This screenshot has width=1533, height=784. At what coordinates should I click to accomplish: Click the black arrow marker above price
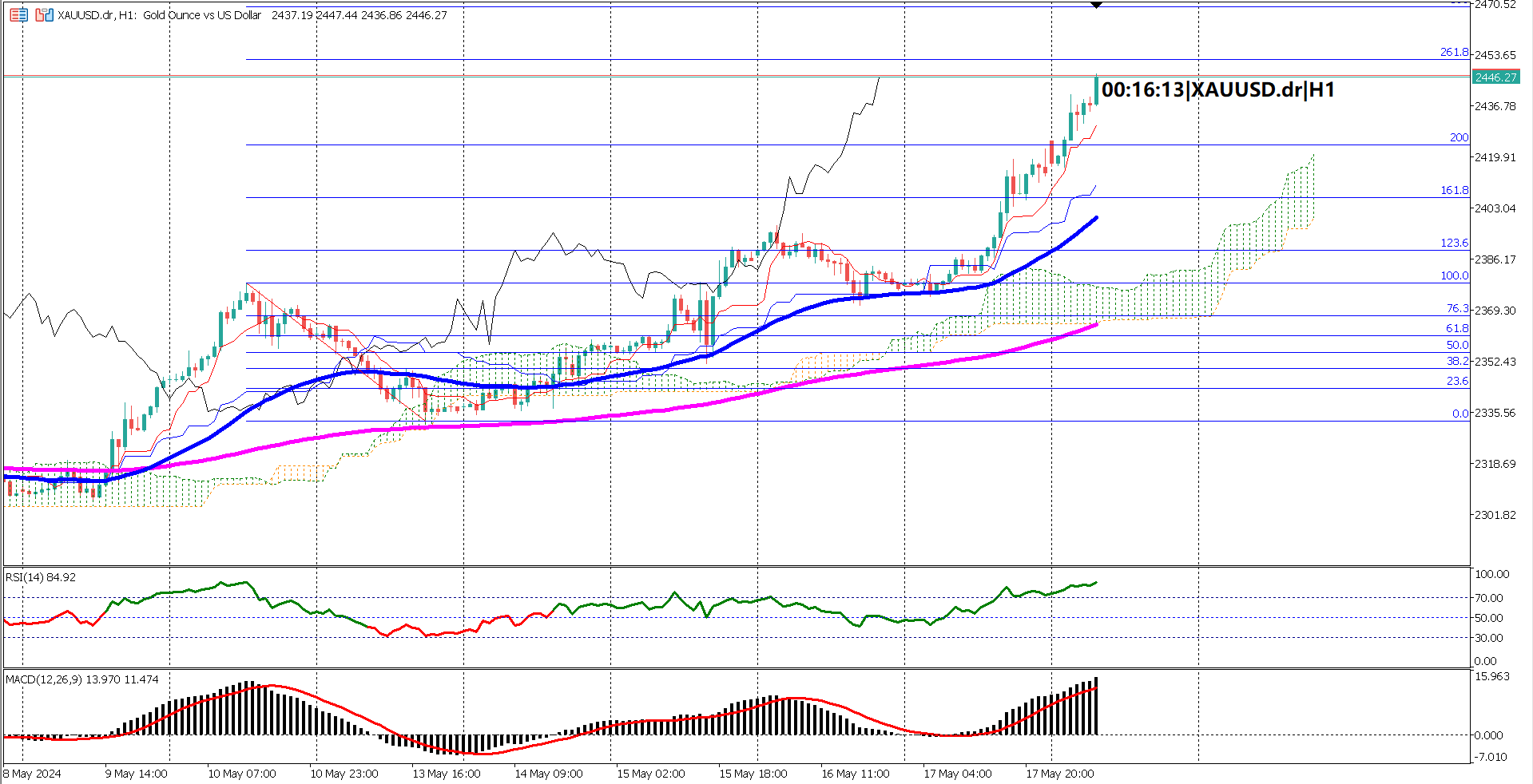pyautogui.click(x=1096, y=5)
